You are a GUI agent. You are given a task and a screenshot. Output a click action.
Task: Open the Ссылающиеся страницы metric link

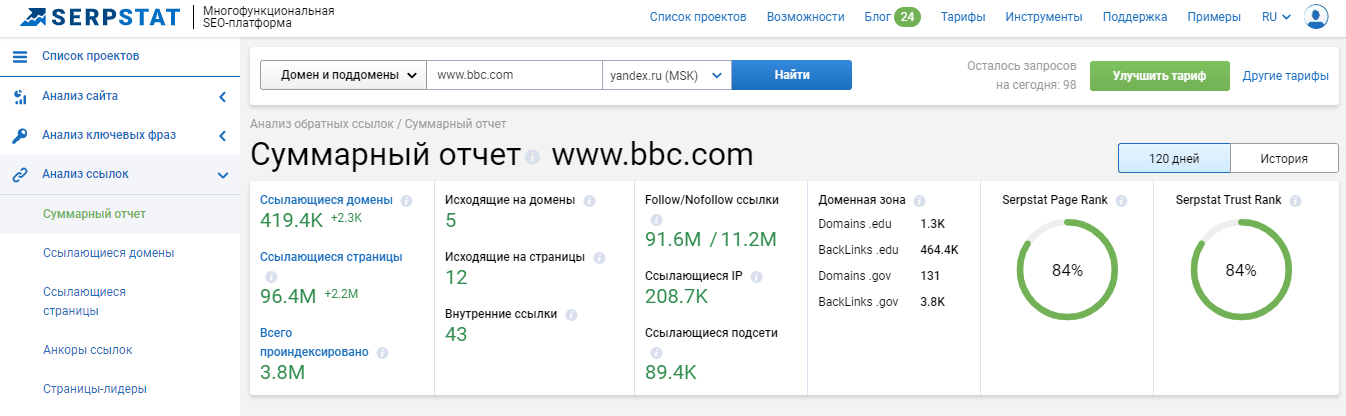pos(331,257)
